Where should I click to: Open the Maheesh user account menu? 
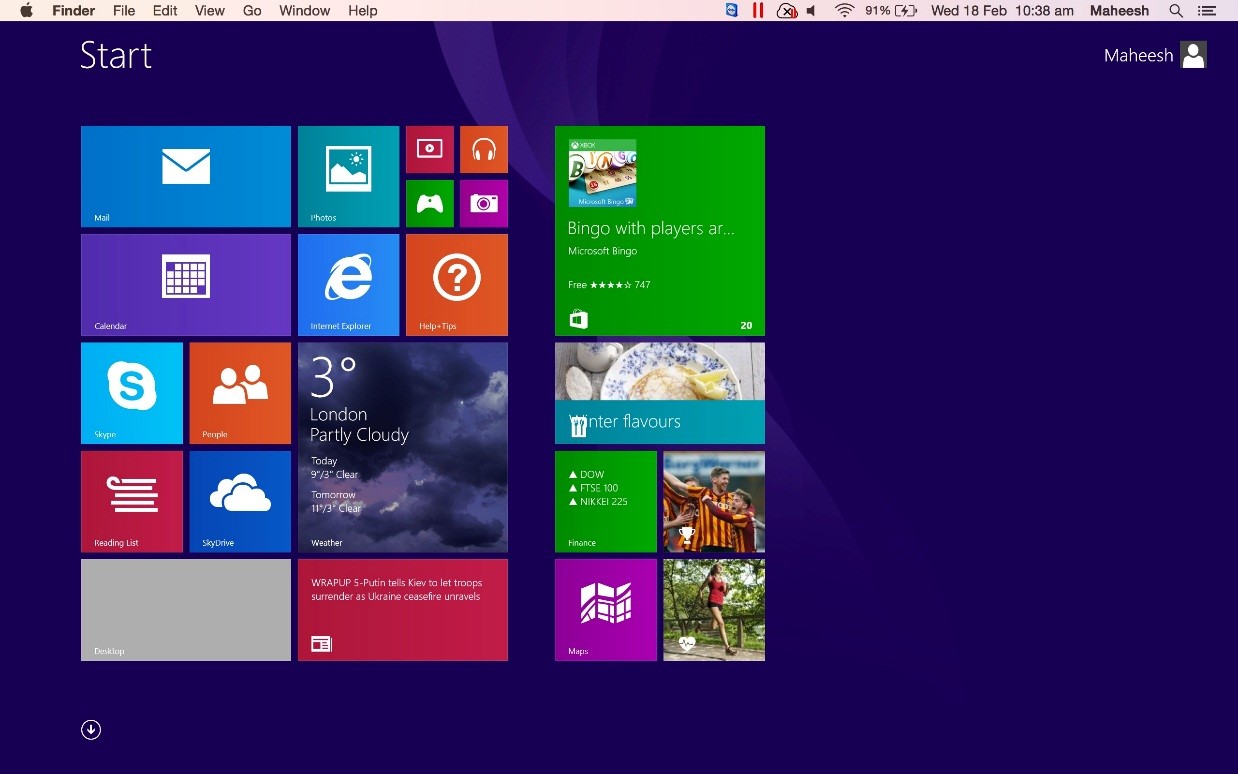pos(1155,55)
